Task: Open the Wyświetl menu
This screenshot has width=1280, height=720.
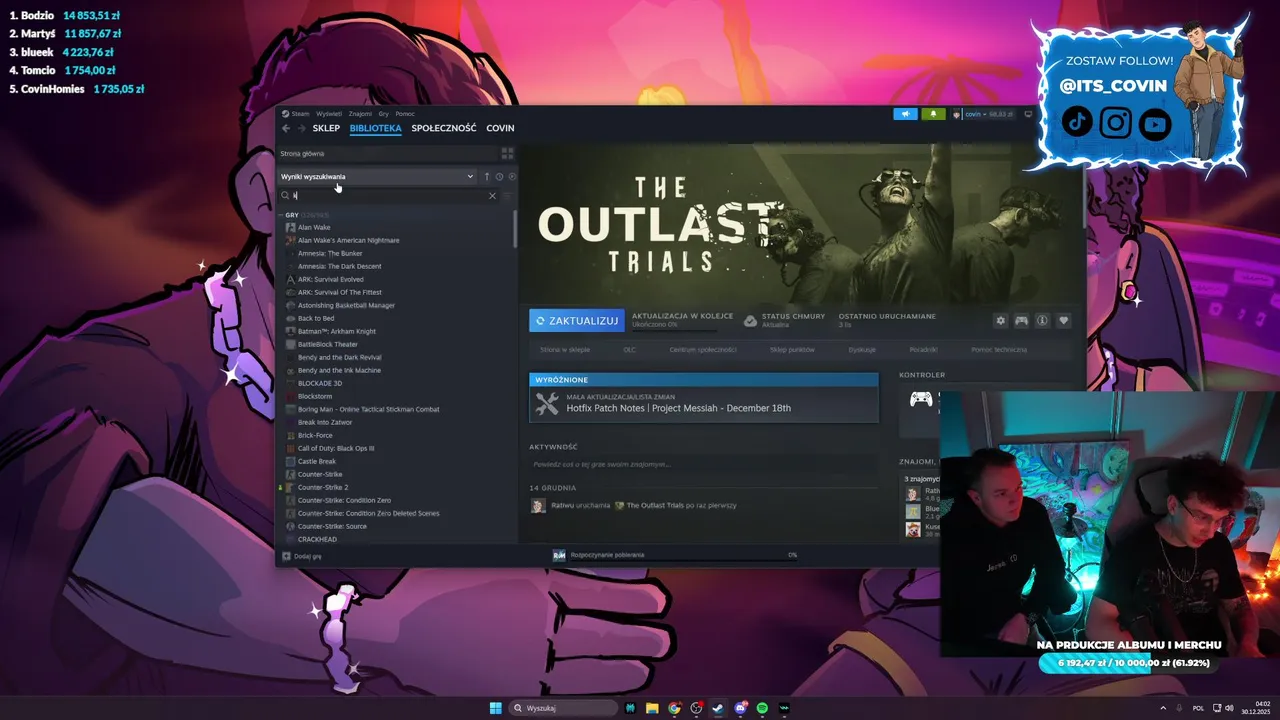Action: point(329,114)
